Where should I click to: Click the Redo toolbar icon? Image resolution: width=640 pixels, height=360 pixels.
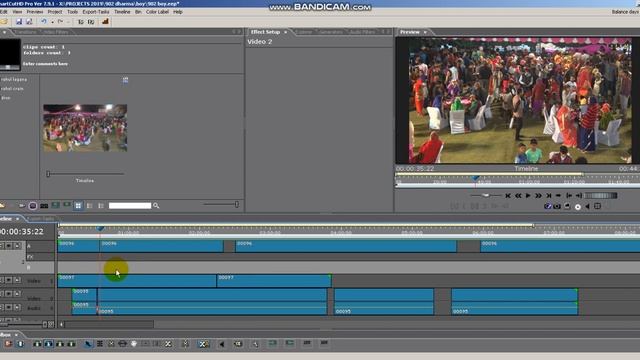[60, 22]
